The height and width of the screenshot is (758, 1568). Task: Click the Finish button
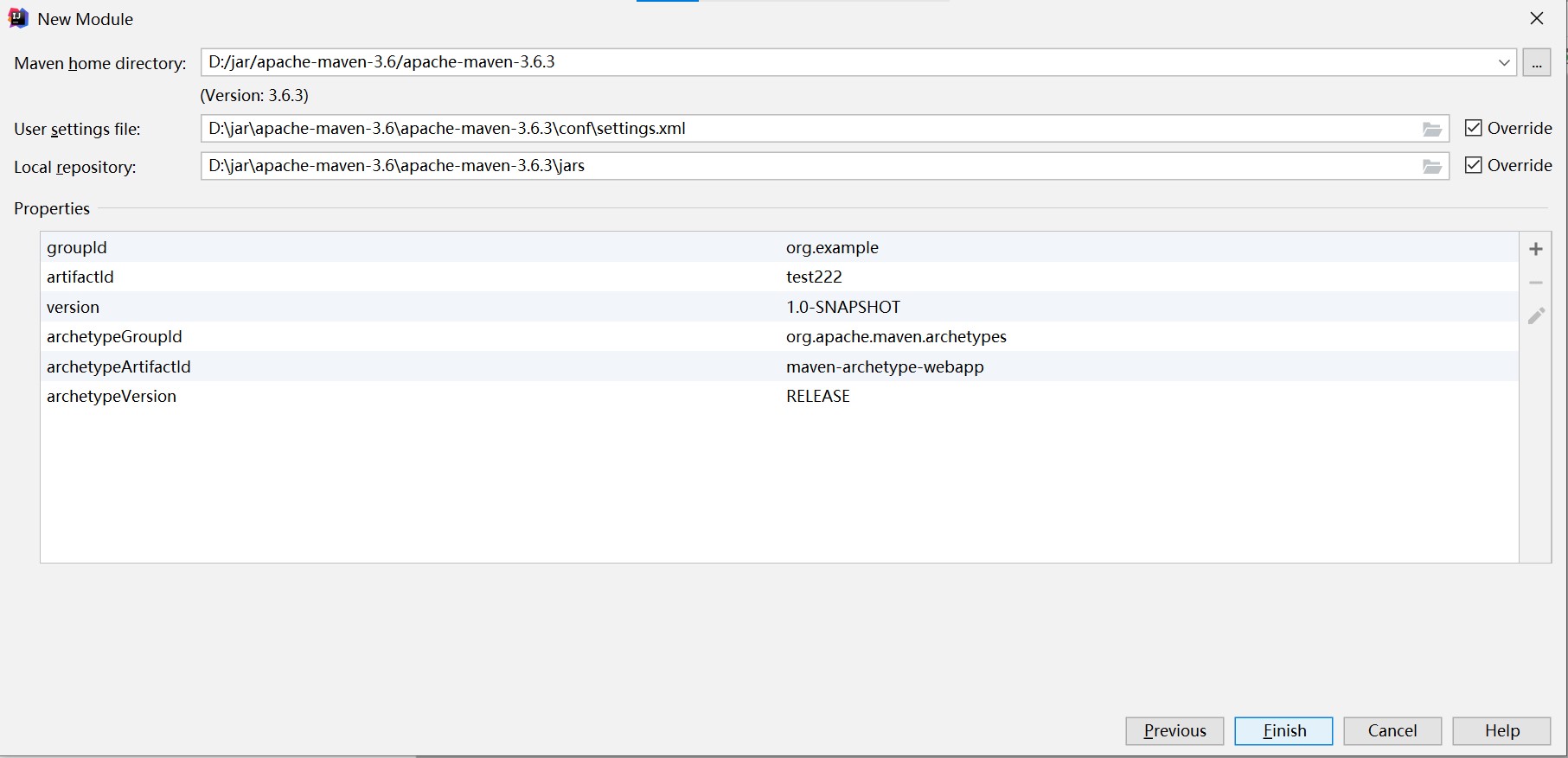click(x=1283, y=730)
